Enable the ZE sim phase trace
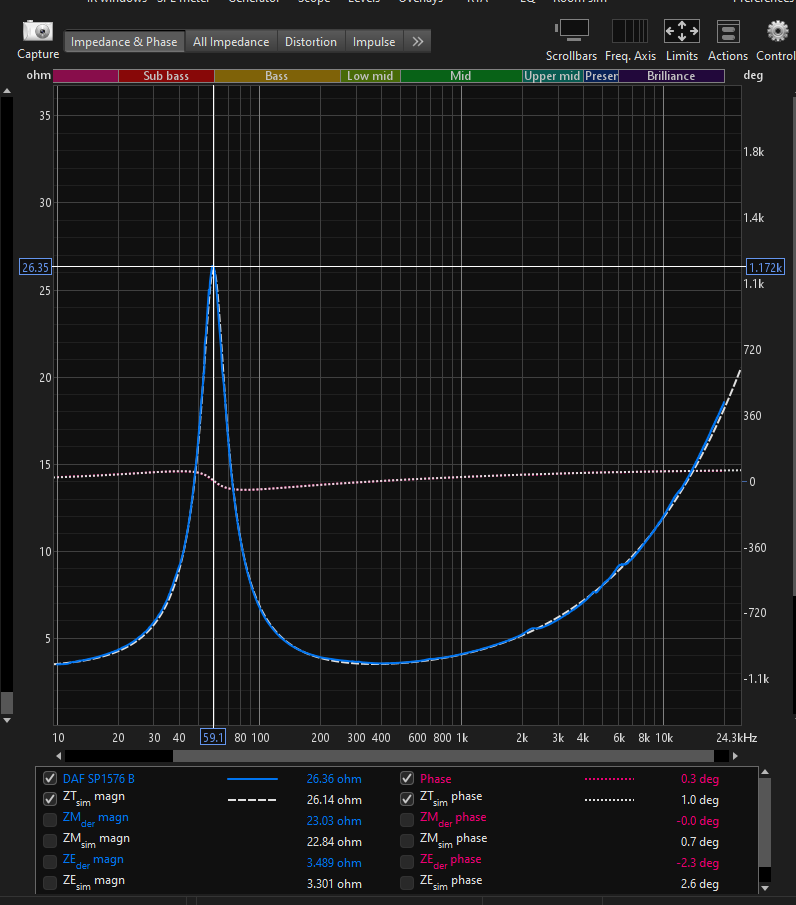Viewport: 796px width, 905px height. coord(407,882)
